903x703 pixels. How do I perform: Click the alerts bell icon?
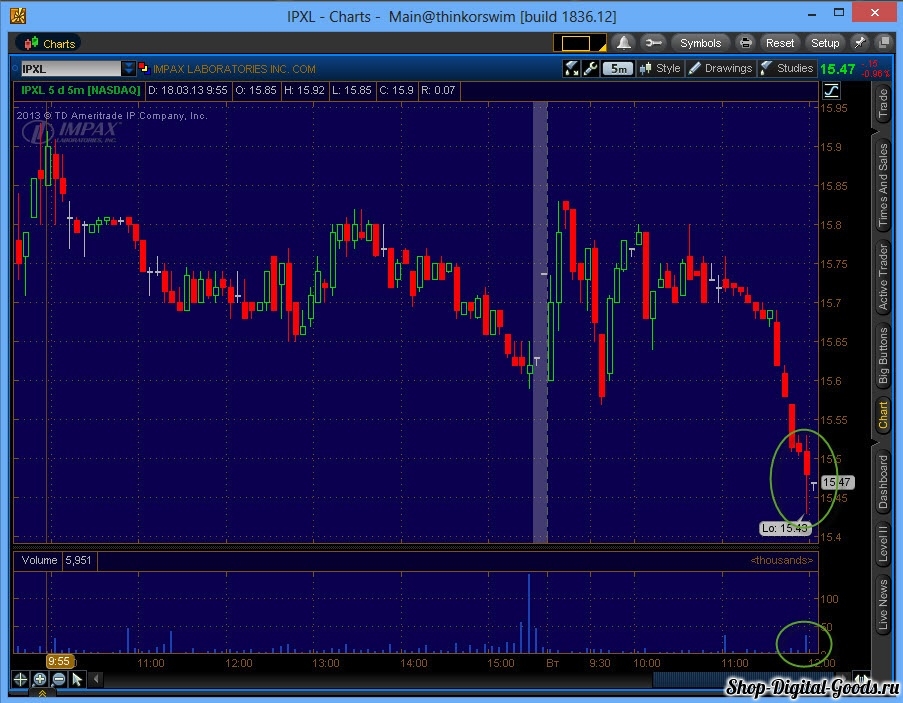pyautogui.click(x=624, y=43)
